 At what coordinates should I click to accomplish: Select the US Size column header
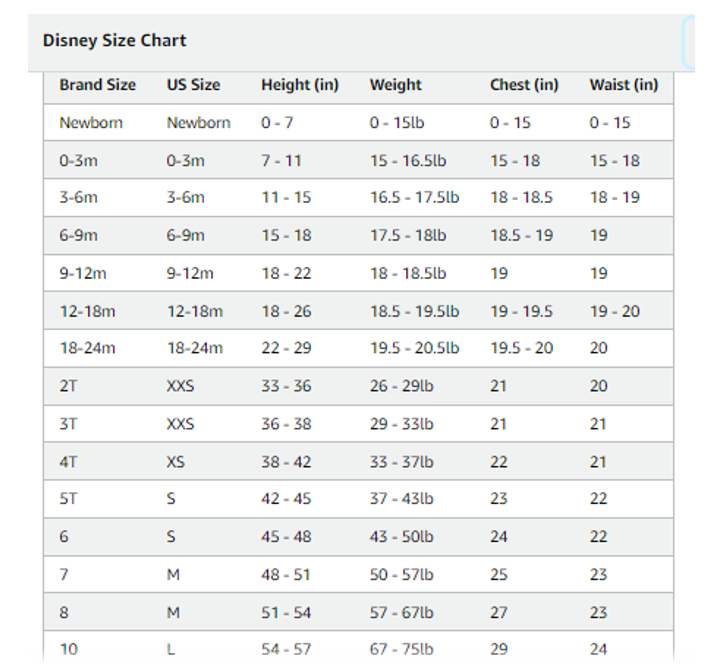[x=193, y=85]
